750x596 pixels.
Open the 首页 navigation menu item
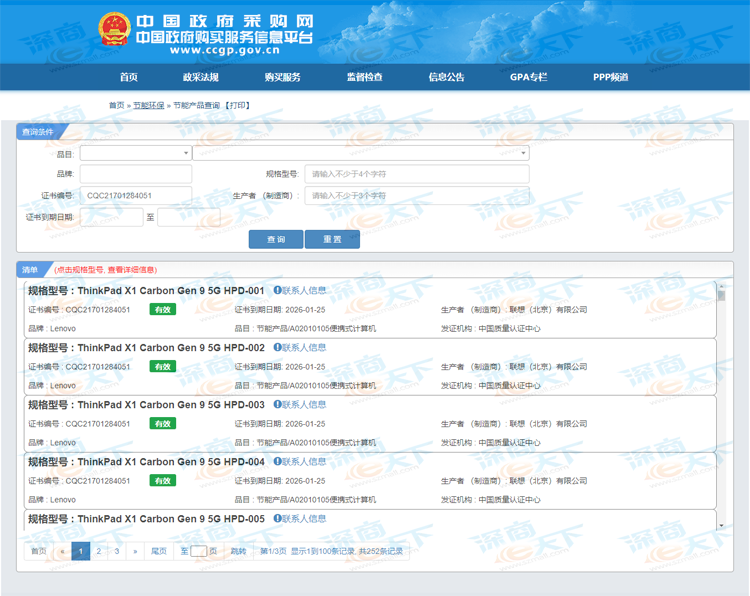pyautogui.click(x=129, y=77)
